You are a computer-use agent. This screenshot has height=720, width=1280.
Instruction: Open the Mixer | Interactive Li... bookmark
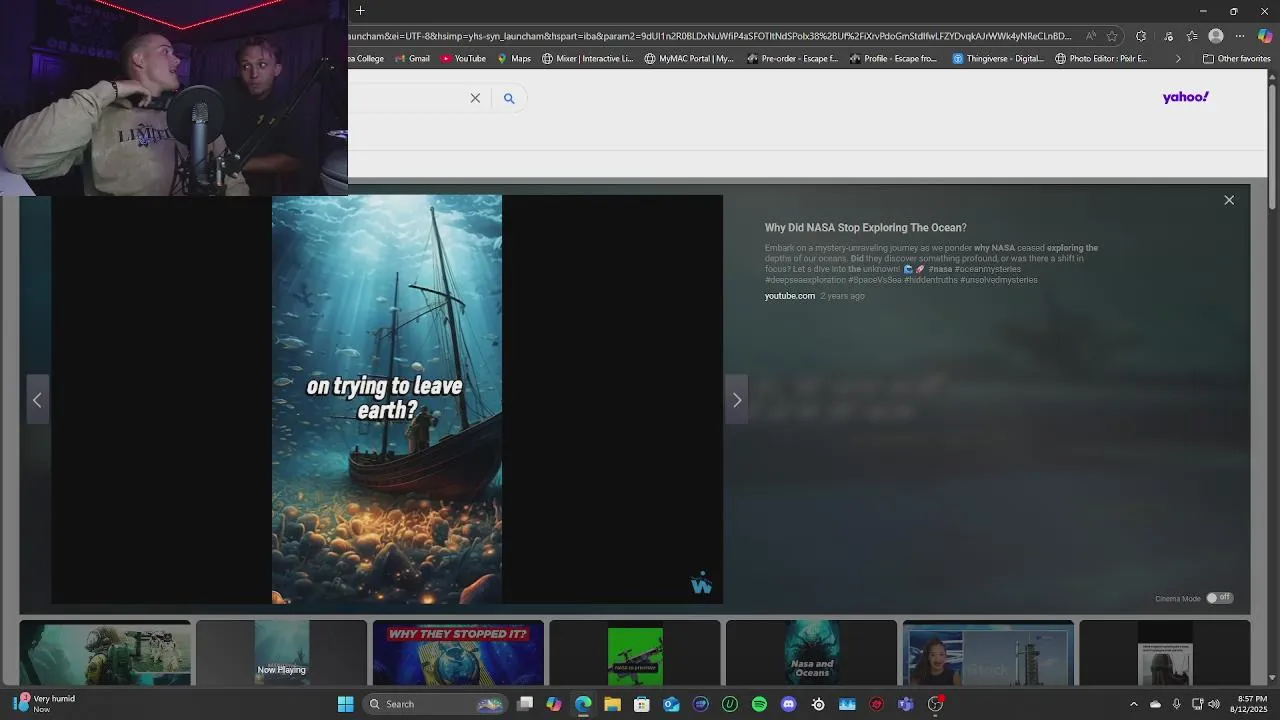pyautogui.click(x=588, y=59)
